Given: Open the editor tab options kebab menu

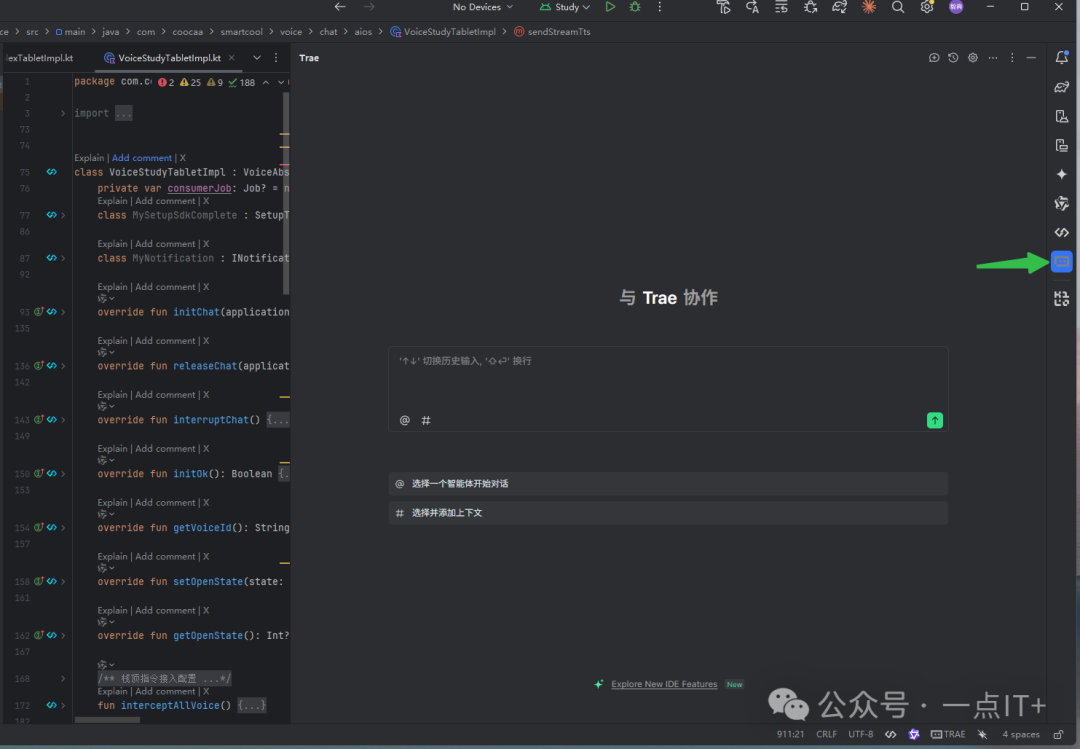Looking at the screenshot, I should [x=276, y=58].
